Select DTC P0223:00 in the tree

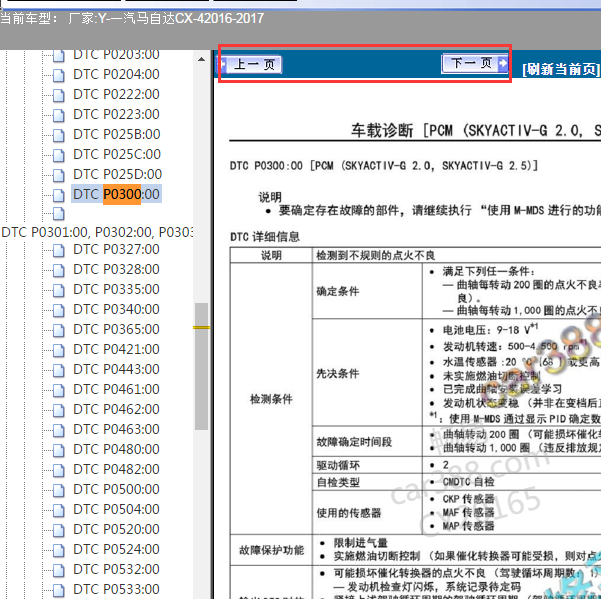point(116,114)
